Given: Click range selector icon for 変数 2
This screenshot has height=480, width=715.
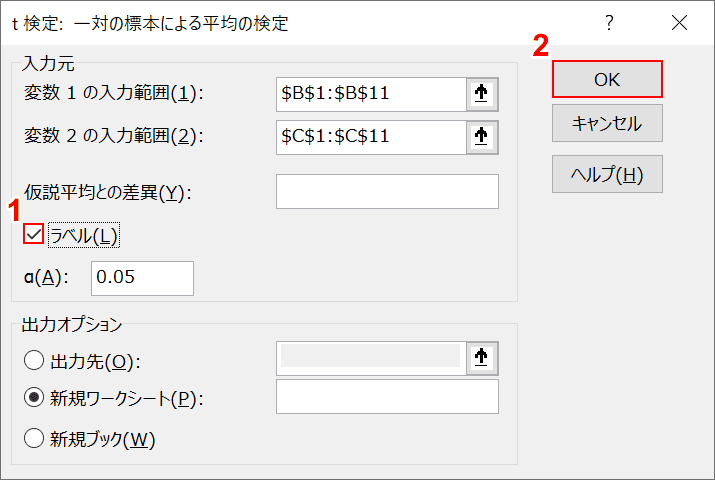Looking at the screenshot, I should pyautogui.click(x=482, y=137).
